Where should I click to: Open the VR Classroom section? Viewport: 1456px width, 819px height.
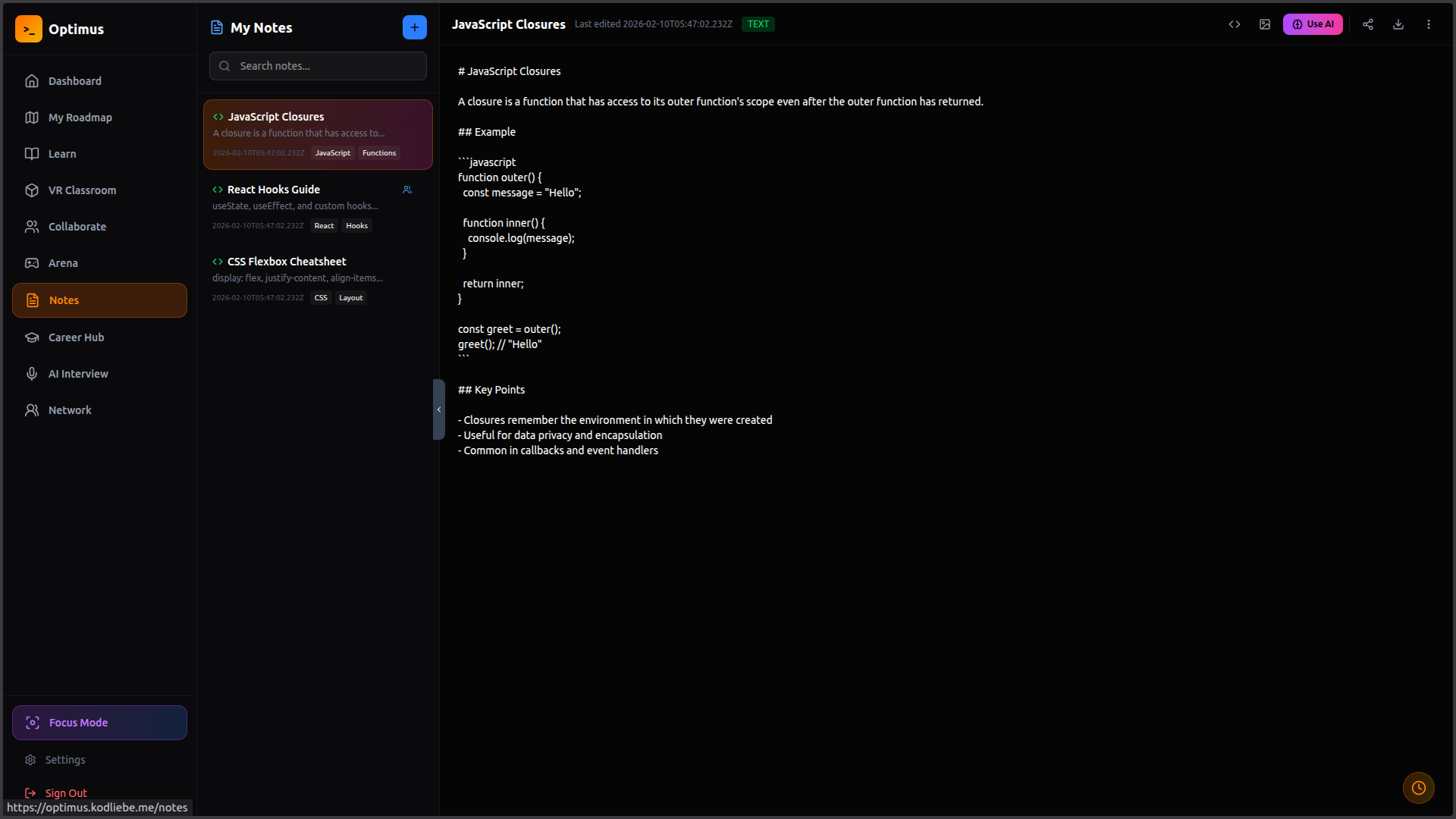(82, 190)
